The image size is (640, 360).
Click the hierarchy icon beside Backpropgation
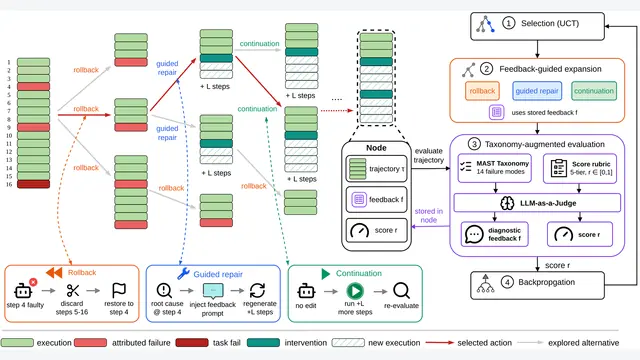click(x=485, y=284)
